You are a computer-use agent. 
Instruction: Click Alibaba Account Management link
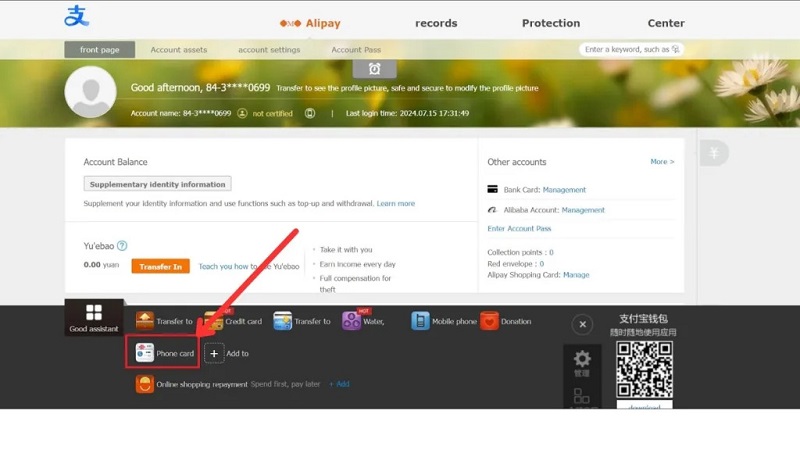coord(583,210)
